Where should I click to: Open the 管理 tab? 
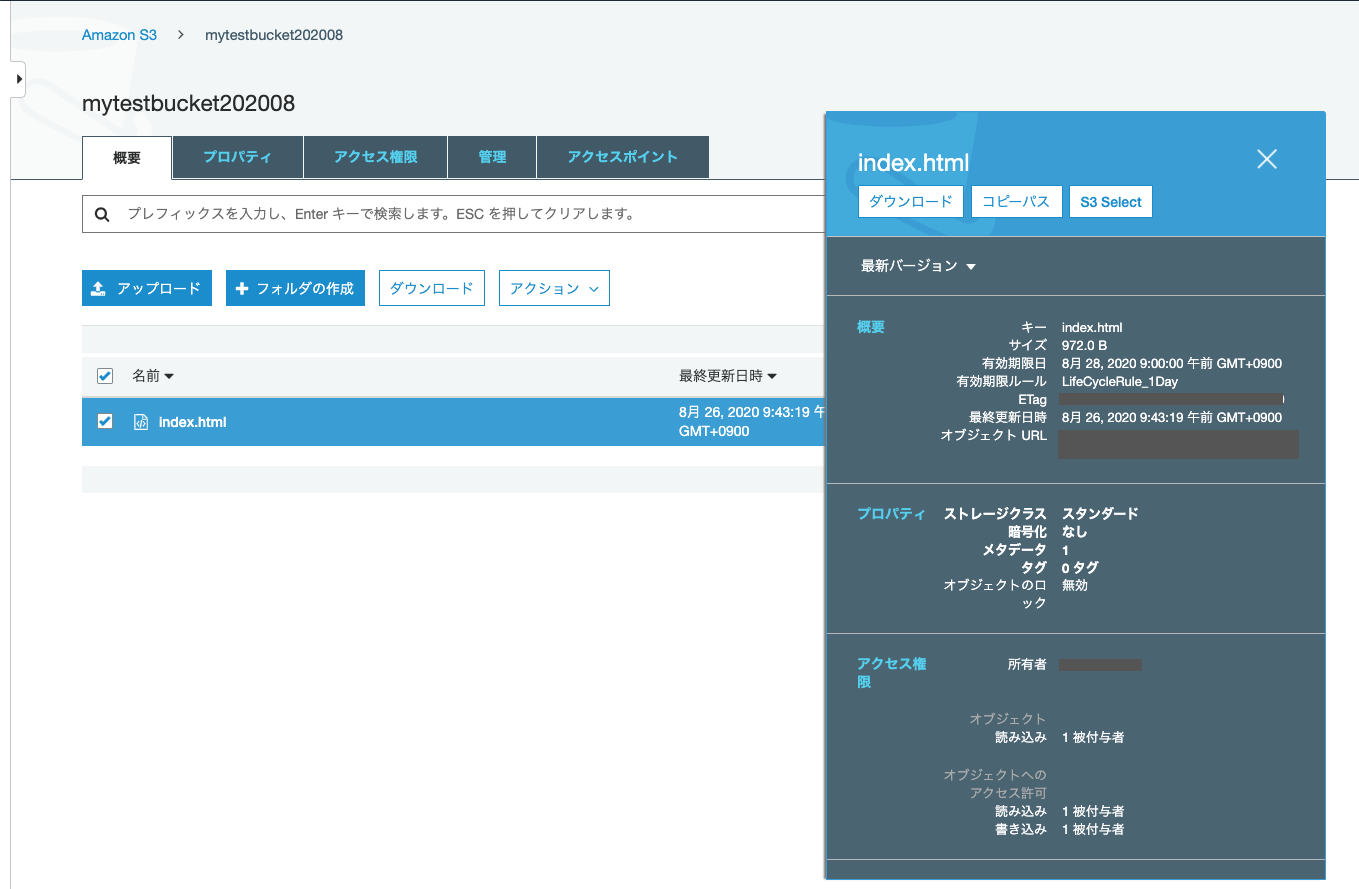tap(491, 157)
